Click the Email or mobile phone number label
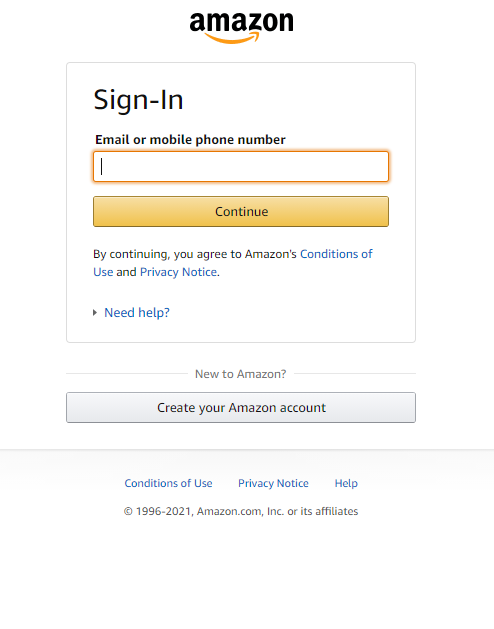 pos(190,140)
